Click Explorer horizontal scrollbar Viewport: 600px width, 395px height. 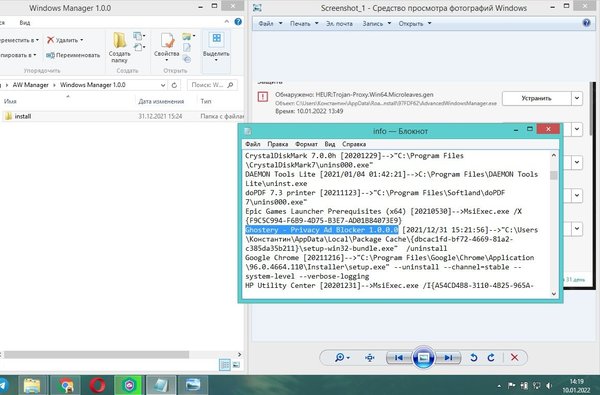pos(97,355)
